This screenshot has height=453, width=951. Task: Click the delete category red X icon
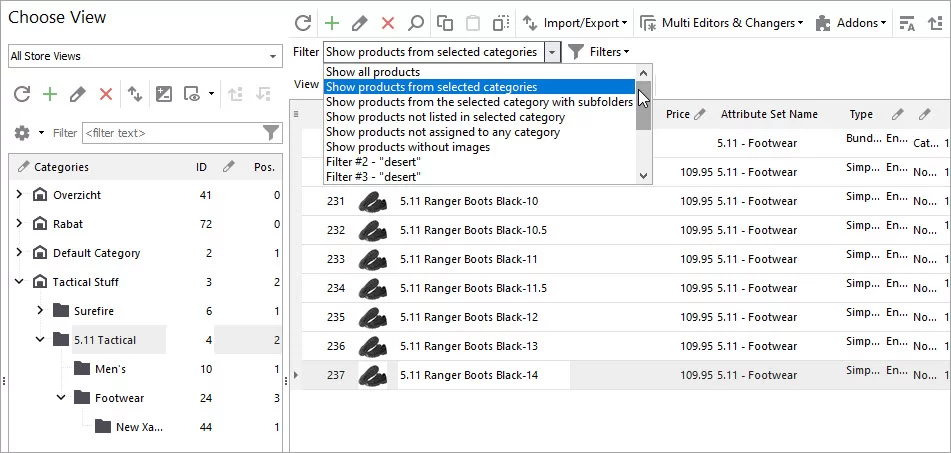(x=106, y=94)
